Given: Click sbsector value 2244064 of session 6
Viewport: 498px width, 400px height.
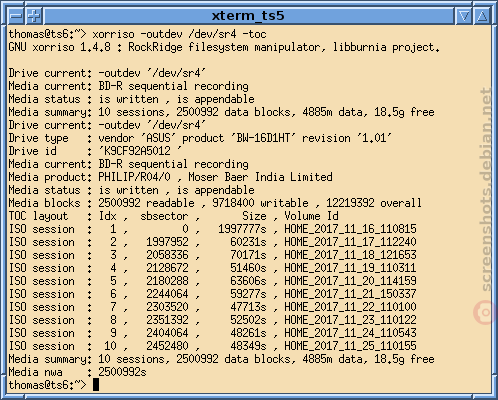Looking at the screenshot, I should tap(167, 294).
